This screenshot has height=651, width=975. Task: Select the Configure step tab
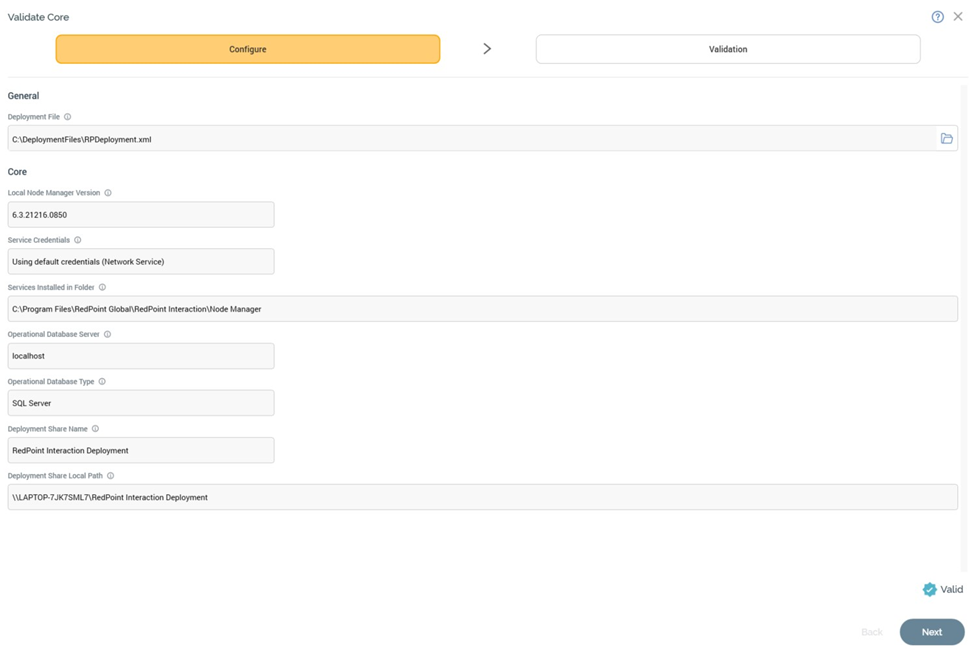pos(247,49)
